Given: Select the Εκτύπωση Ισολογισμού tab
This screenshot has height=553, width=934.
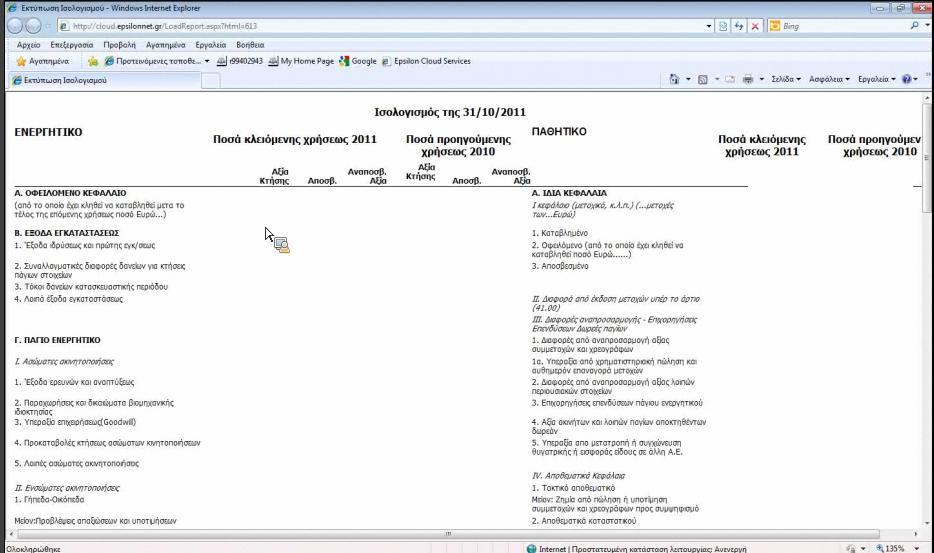Looking at the screenshot, I should pos(104,80).
